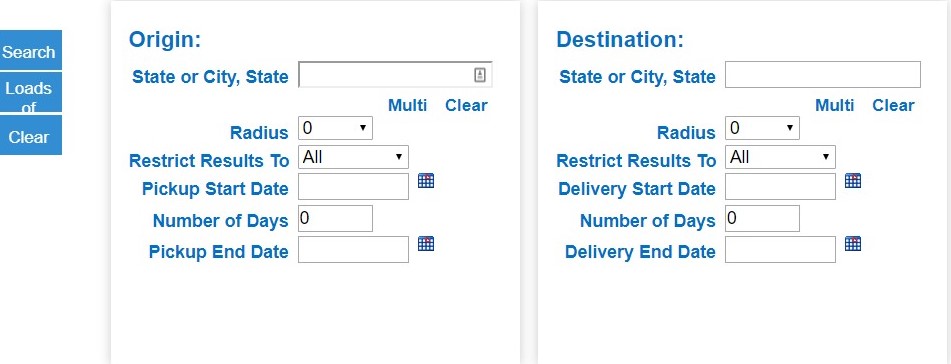
Task: Click Destination Number of Days field
Action: pyautogui.click(x=762, y=218)
